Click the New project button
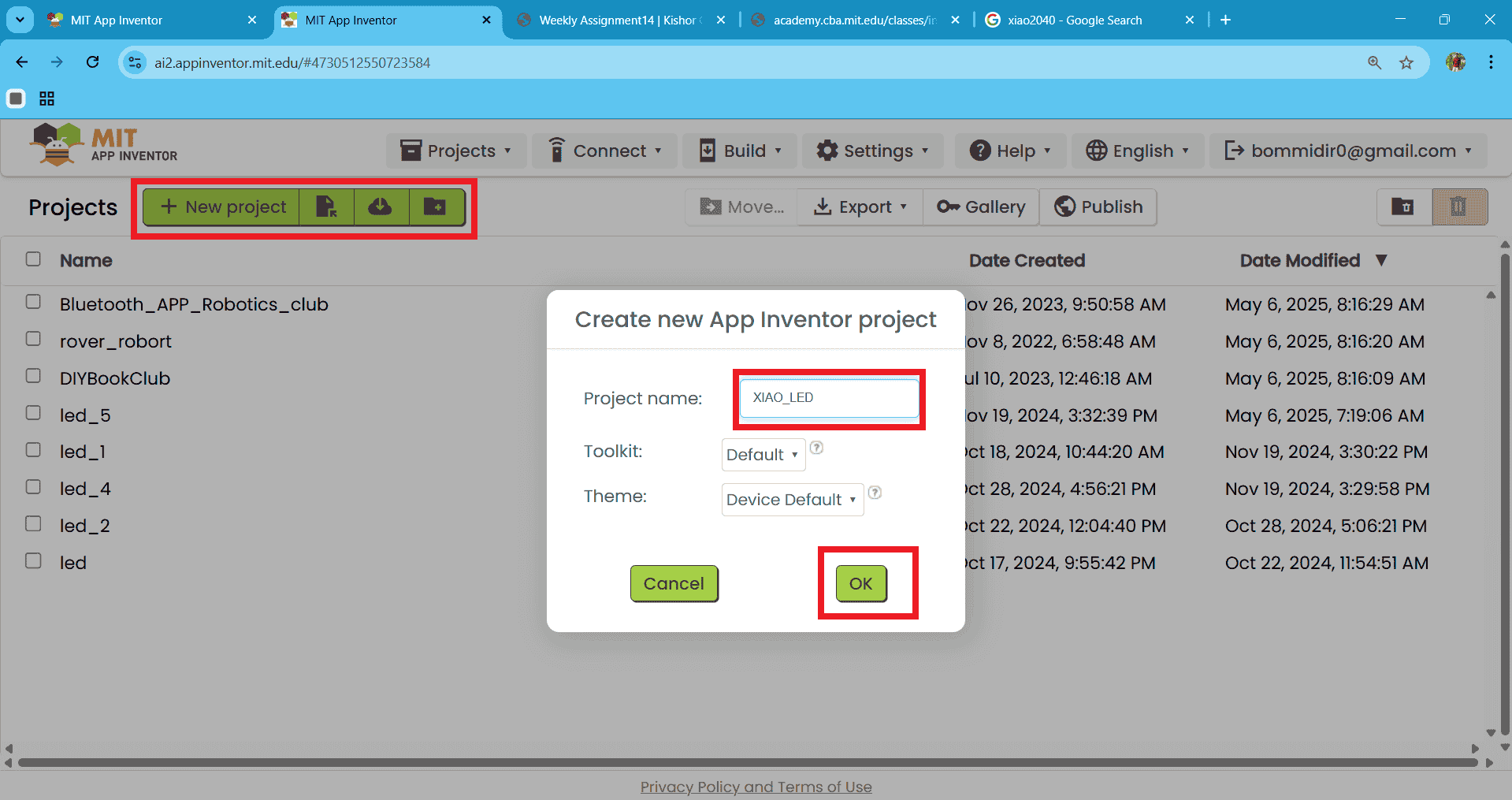 click(x=222, y=207)
